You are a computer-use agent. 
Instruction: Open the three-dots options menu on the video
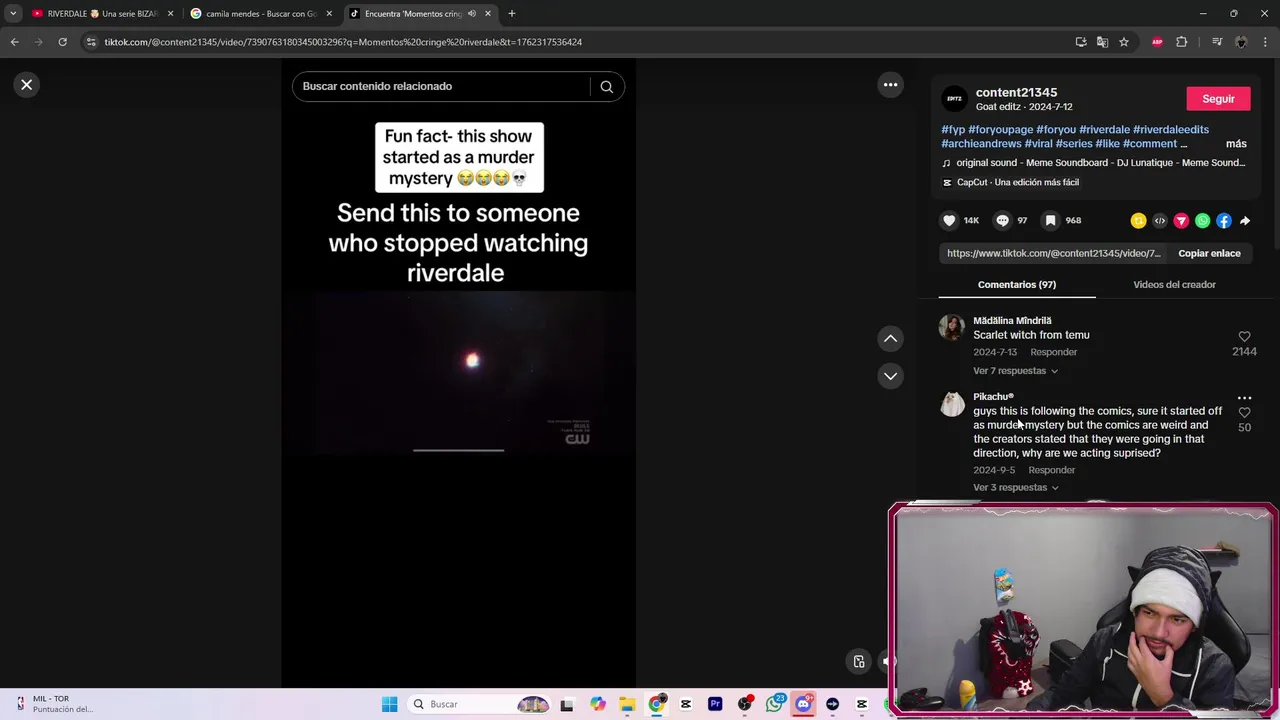(x=890, y=85)
